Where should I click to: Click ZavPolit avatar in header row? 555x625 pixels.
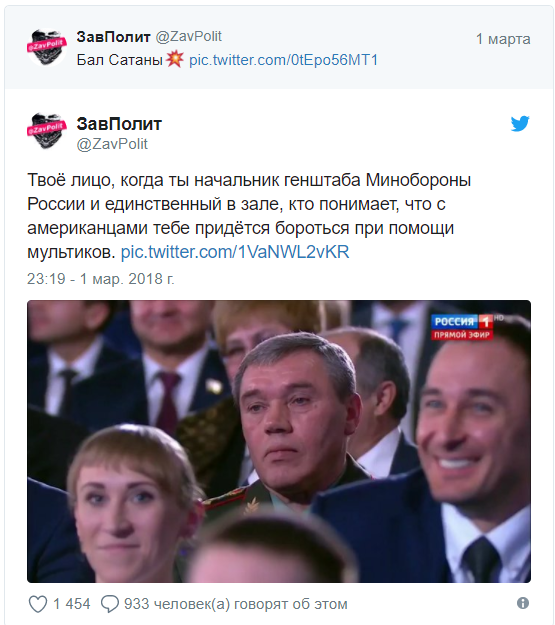[x=47, y=47]
